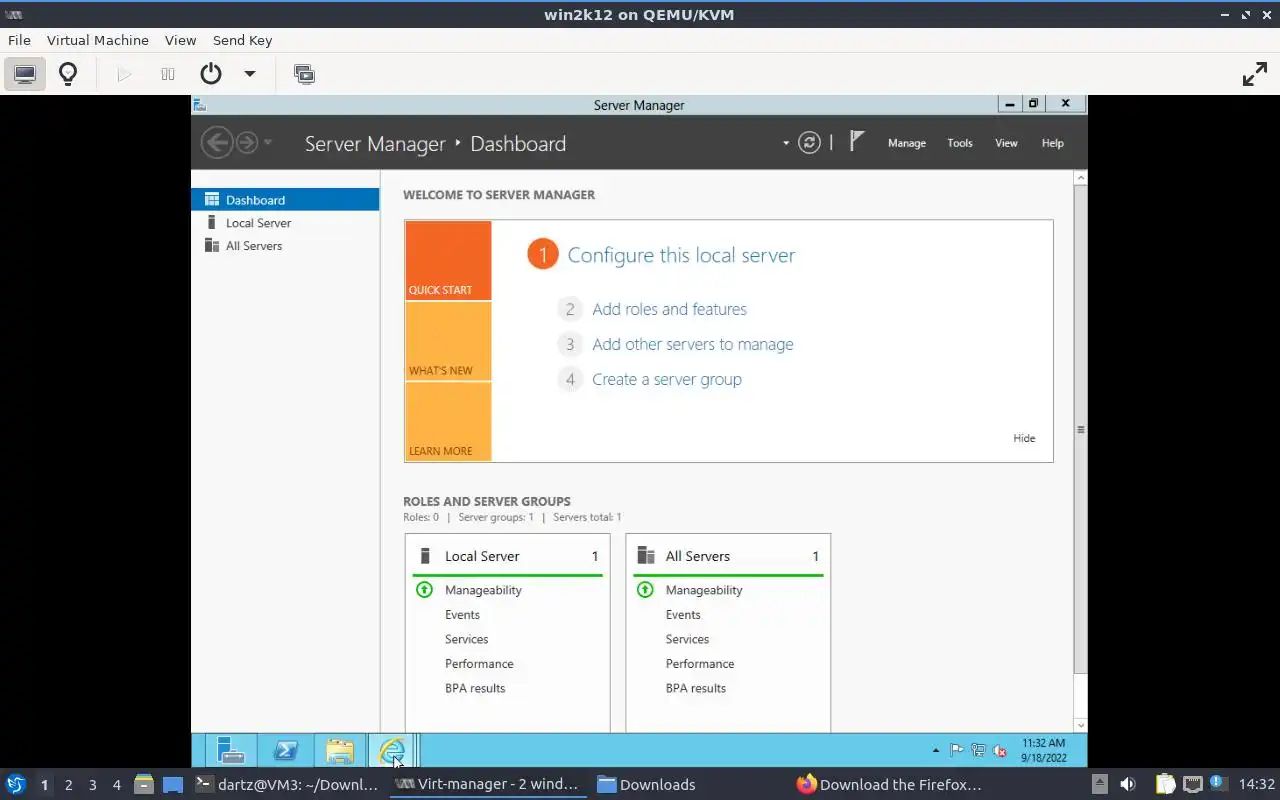Show hidden Windows tray icons
The image size is (1280, 800).
point(936,750)
